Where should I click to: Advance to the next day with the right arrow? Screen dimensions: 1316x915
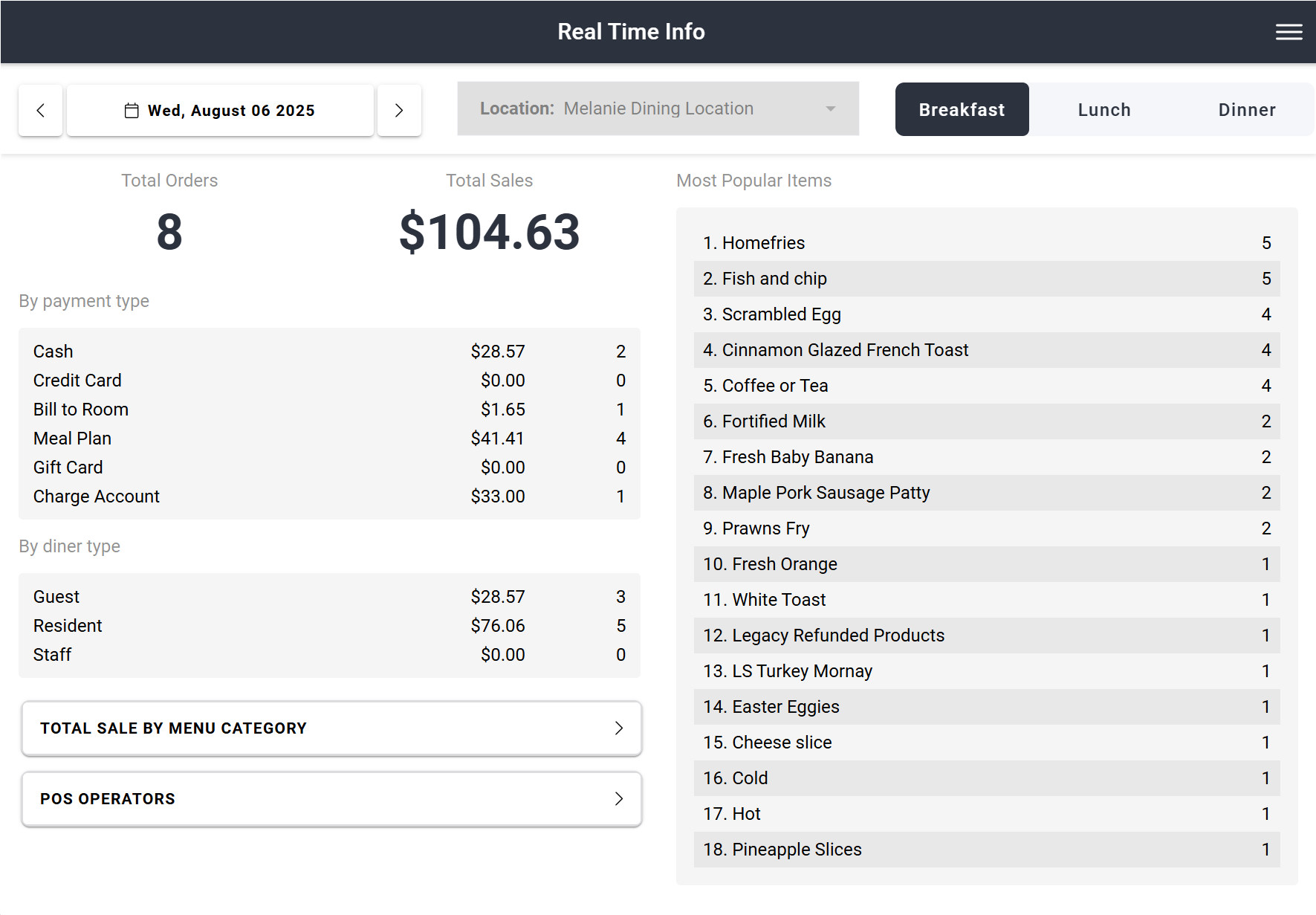point(399,109)
